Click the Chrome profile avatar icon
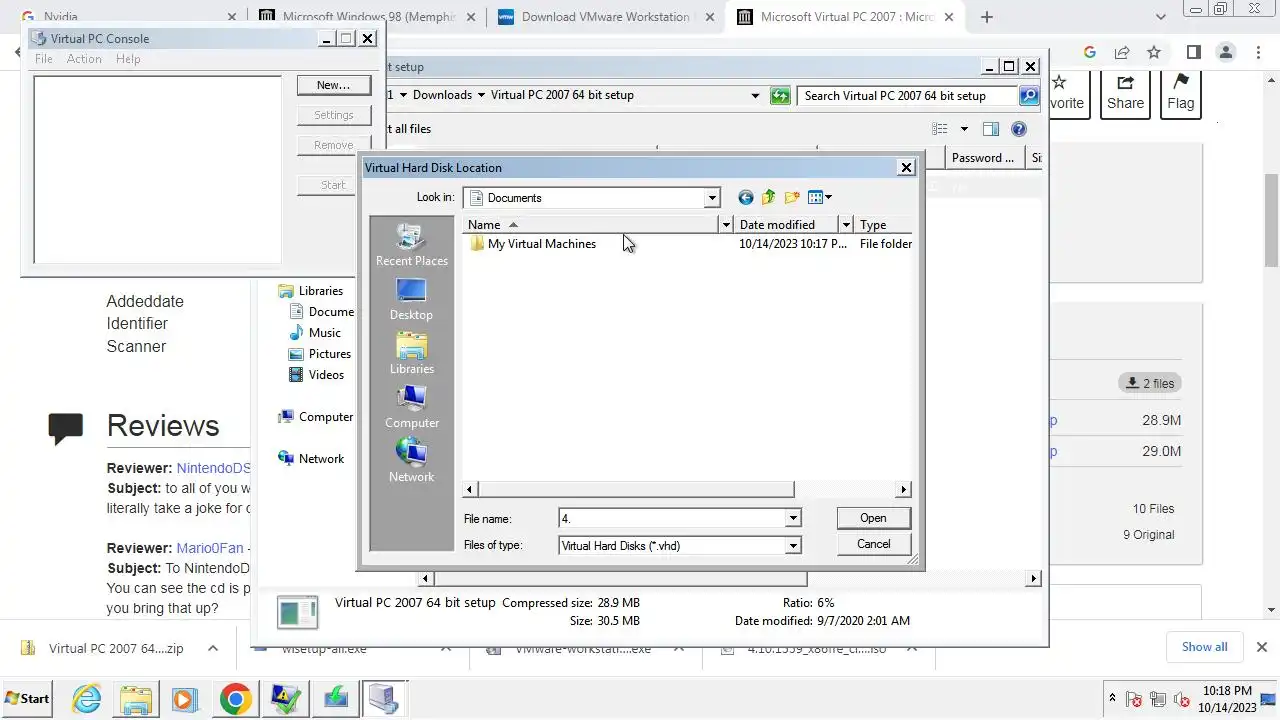The width and height of the screenshot is (1280, 720). (x=1226, y=52)
